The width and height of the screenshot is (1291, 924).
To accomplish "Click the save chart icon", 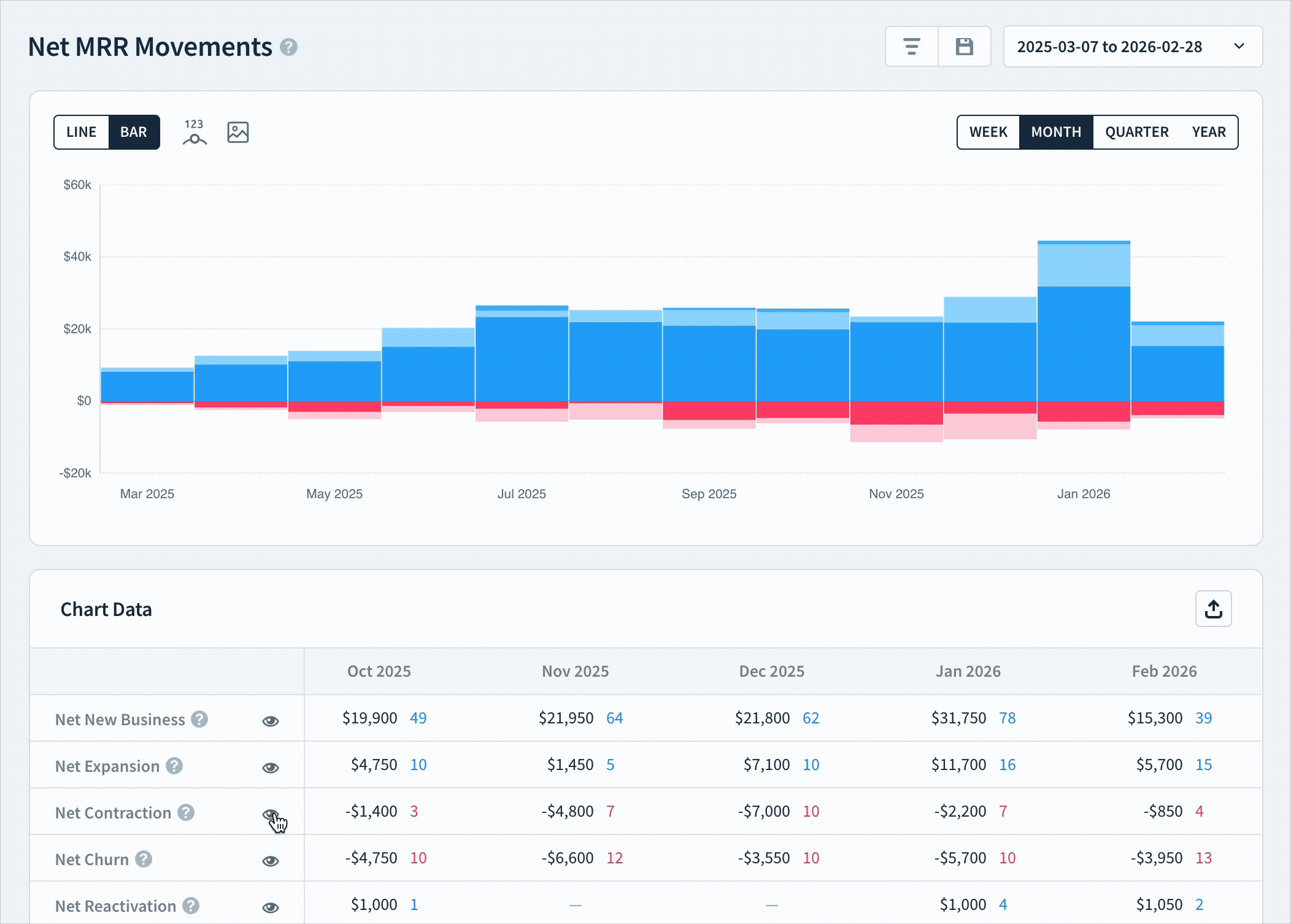I will pyautogui.click(x=965, y=46).
